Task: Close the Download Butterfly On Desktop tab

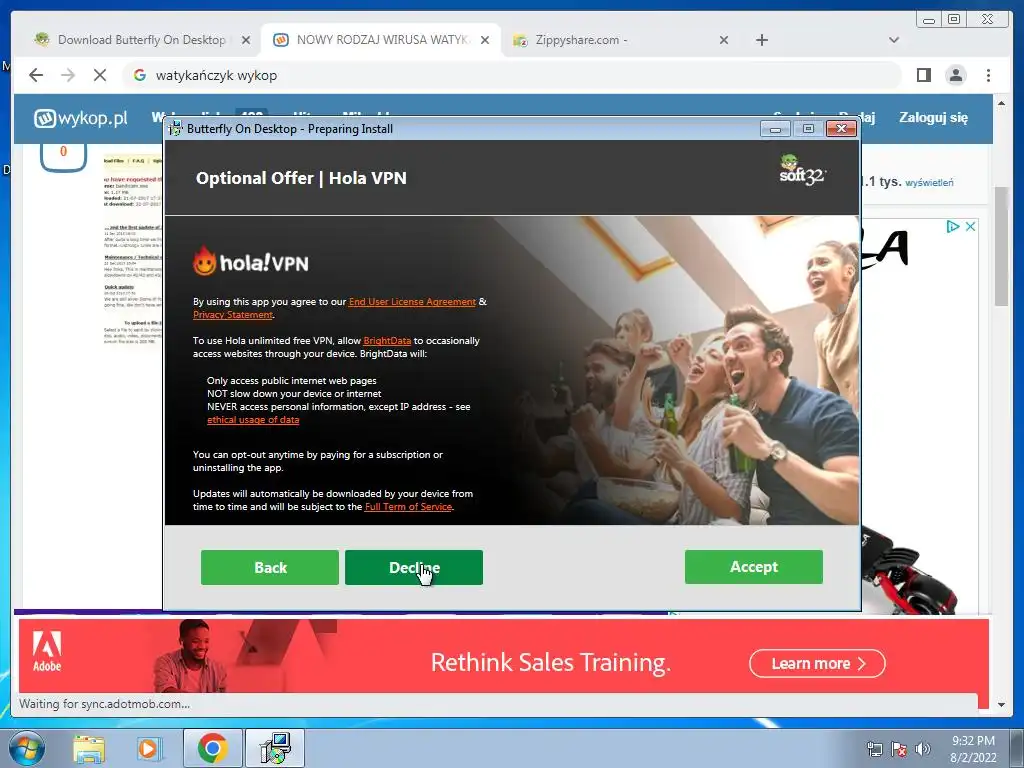Action: (246, 40)
